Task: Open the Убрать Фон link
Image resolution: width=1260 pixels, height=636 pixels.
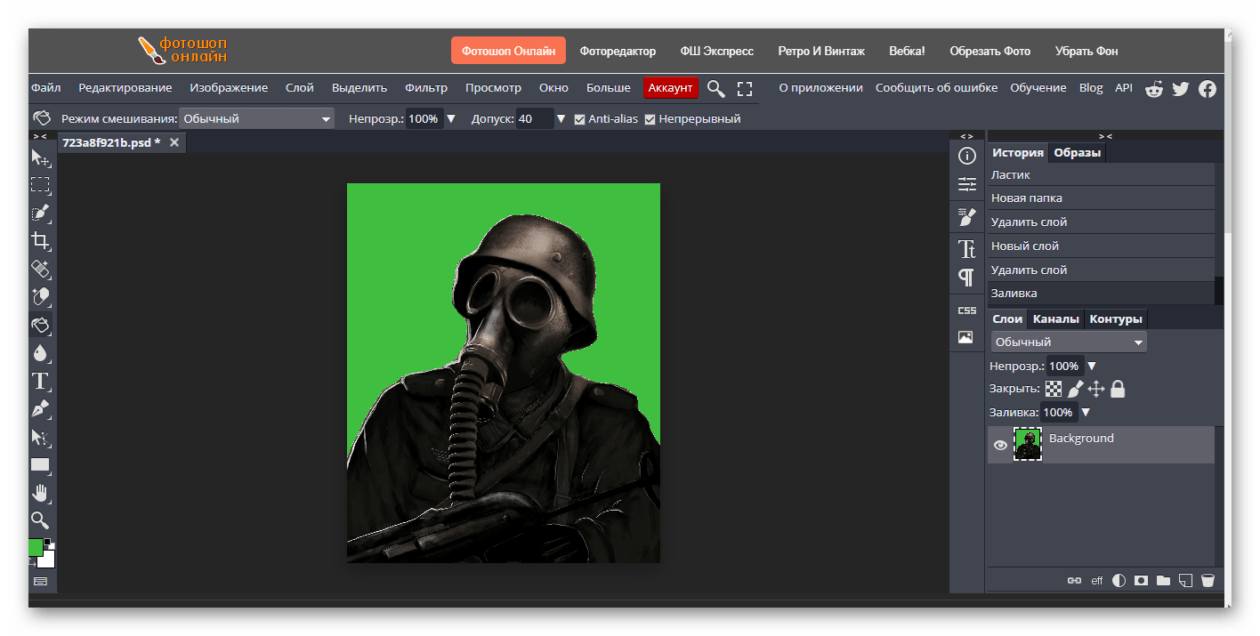Action: pos(1086,51)
